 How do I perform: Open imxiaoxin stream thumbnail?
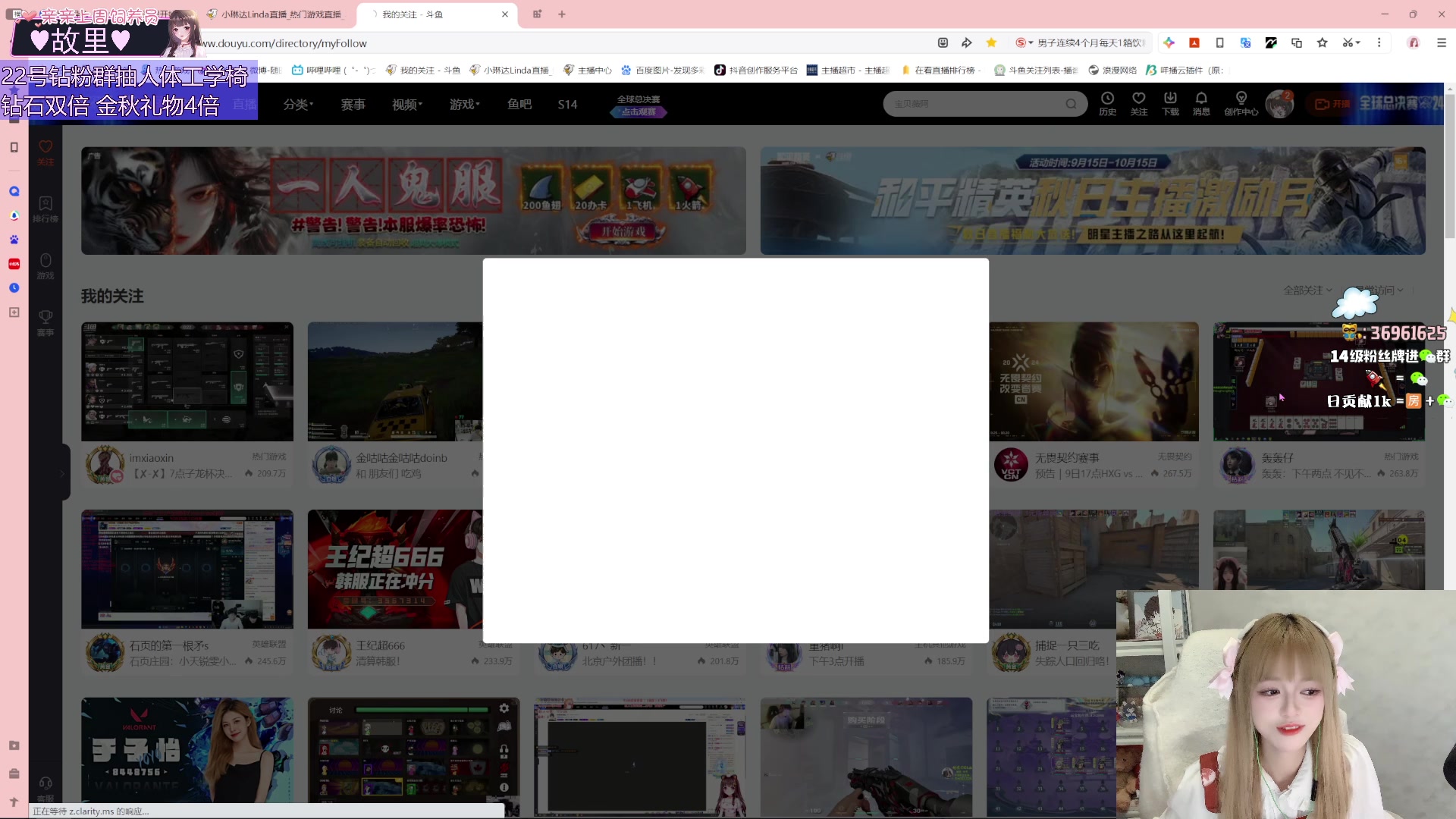click(x=187, y=381)
